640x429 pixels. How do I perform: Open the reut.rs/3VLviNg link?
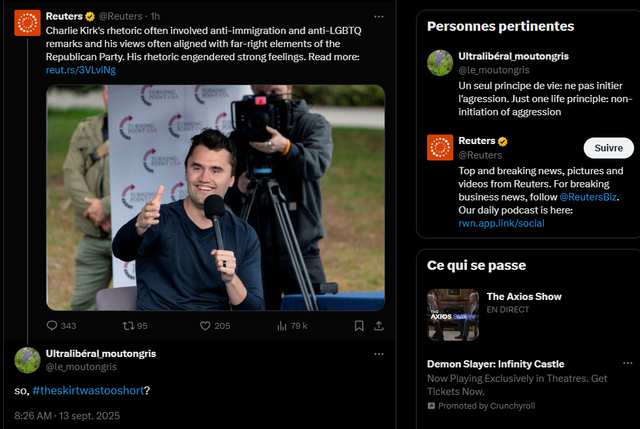81,70
